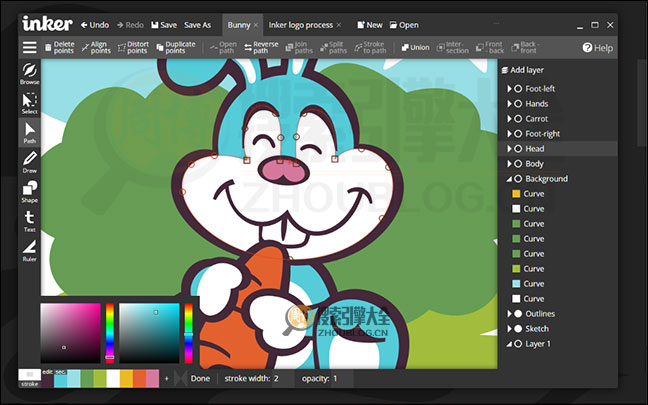Click the plus to add palette swatch
This screenshot has height=405, width=648.
coord(167,379)
